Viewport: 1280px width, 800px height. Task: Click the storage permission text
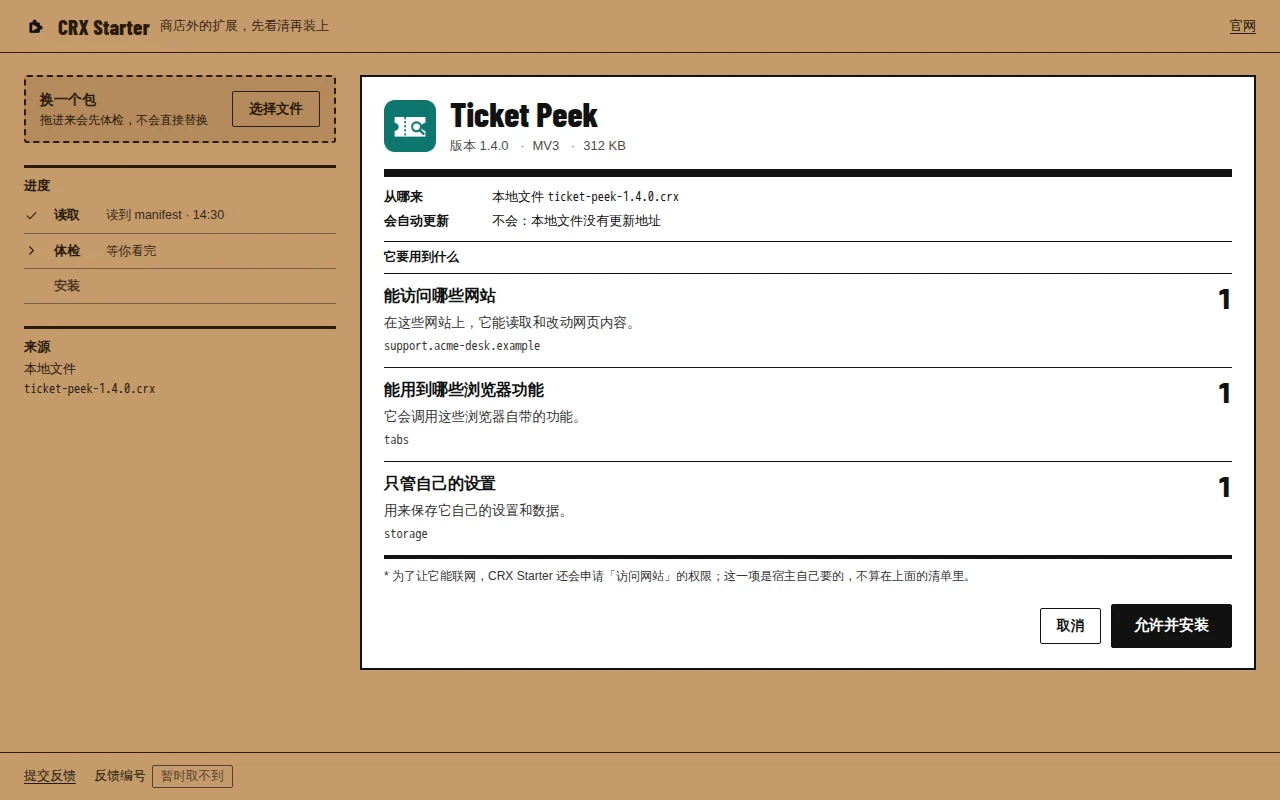point(406,534)
